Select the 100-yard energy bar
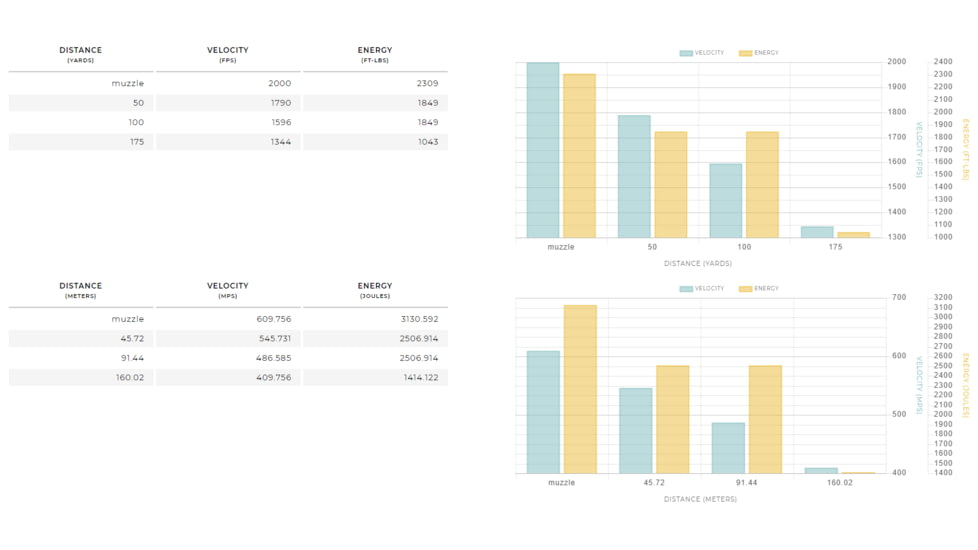 [762, 185]
